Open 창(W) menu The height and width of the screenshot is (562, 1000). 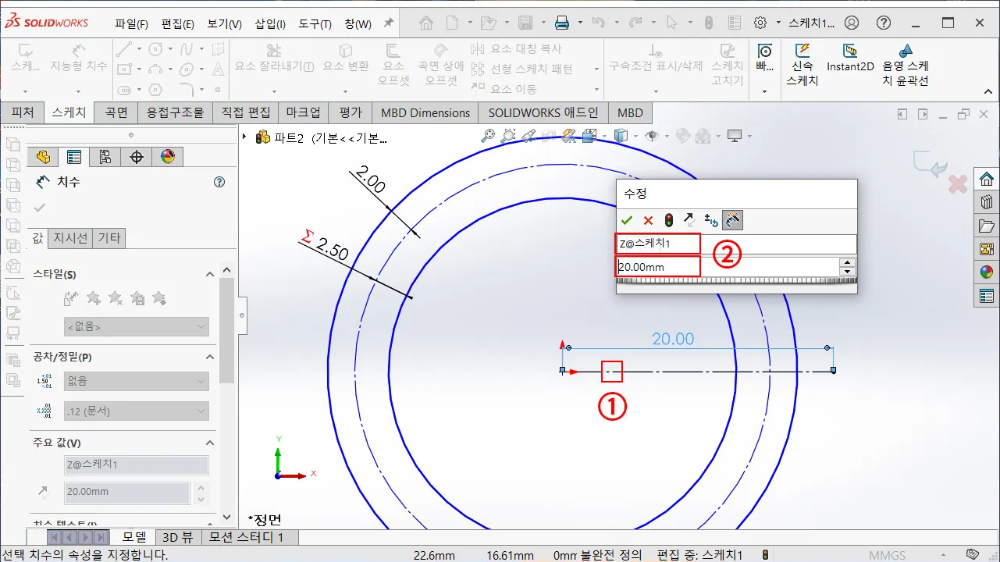pos(358,24)
